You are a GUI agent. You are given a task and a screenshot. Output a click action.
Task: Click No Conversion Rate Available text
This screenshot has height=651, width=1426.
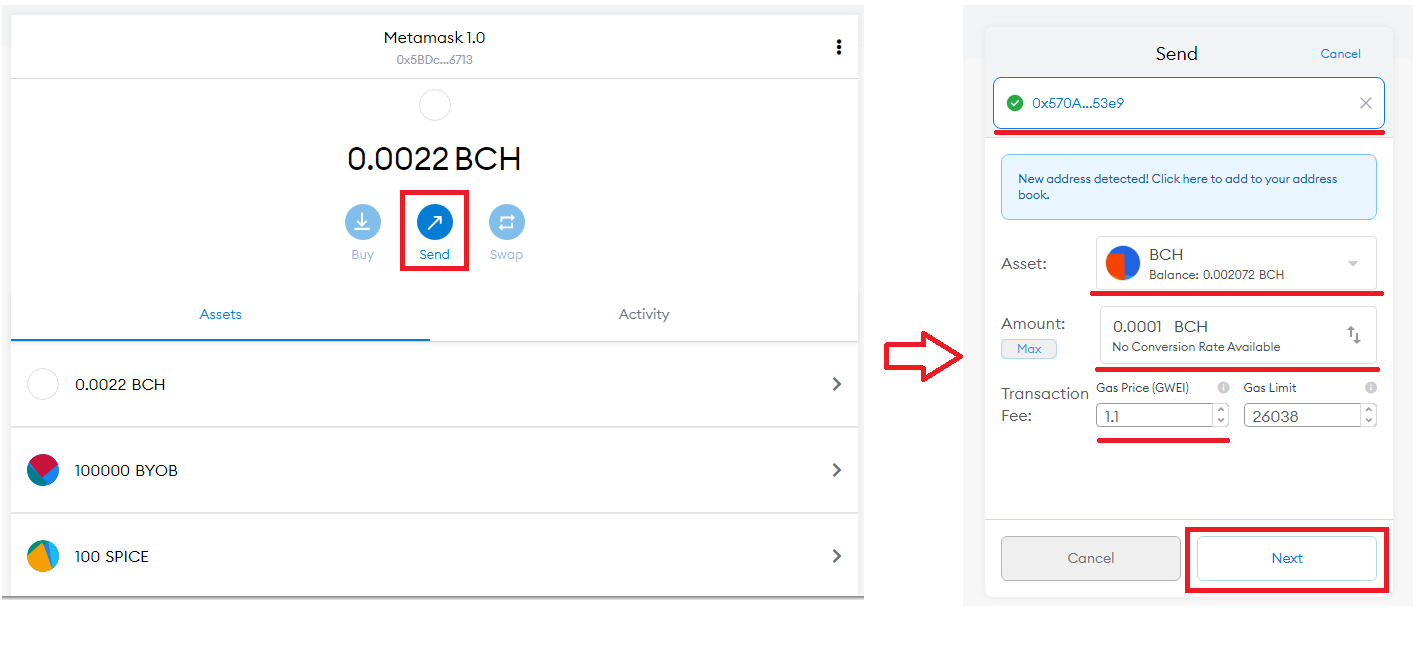[x=1196, y=347]
